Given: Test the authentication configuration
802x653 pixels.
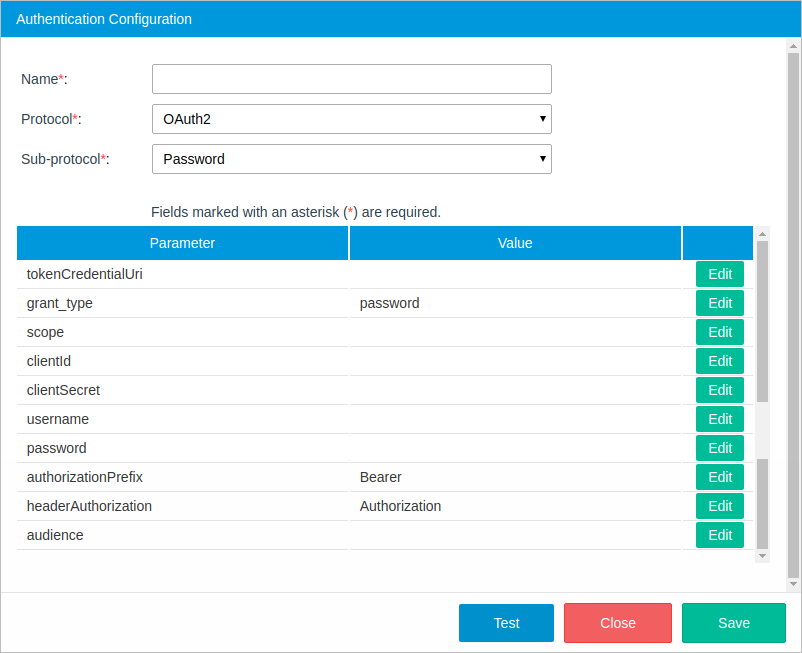Looking at the screenshot, I should click(x=506, y=623).
